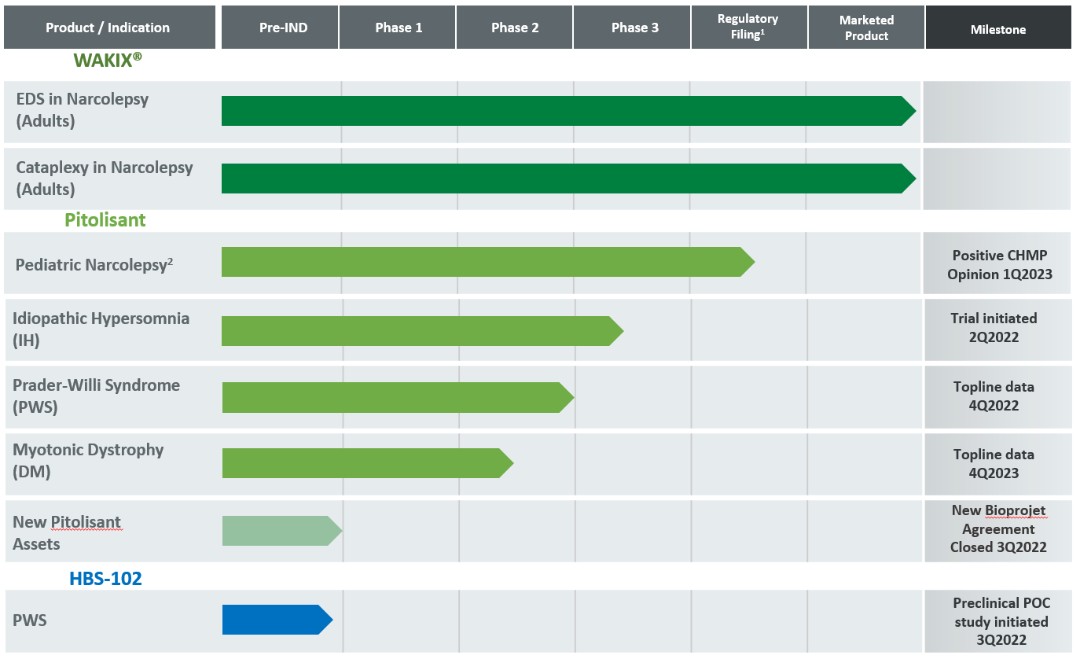Select the EDS in Narcolepsy (Adults) label
Image resolution: width=1080 pixels, height=659 pixels.
pos(82,109)
